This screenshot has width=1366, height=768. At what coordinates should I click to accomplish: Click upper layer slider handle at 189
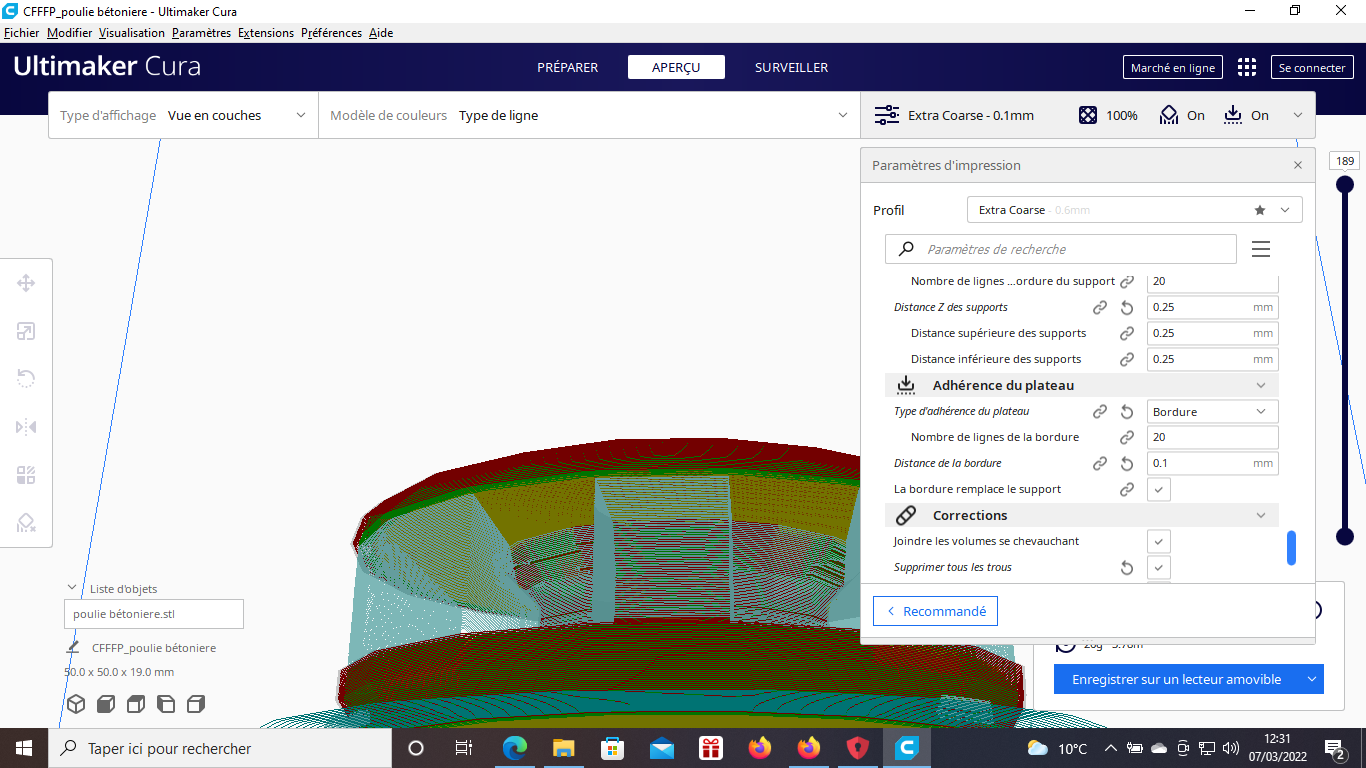pos(1345,184)
